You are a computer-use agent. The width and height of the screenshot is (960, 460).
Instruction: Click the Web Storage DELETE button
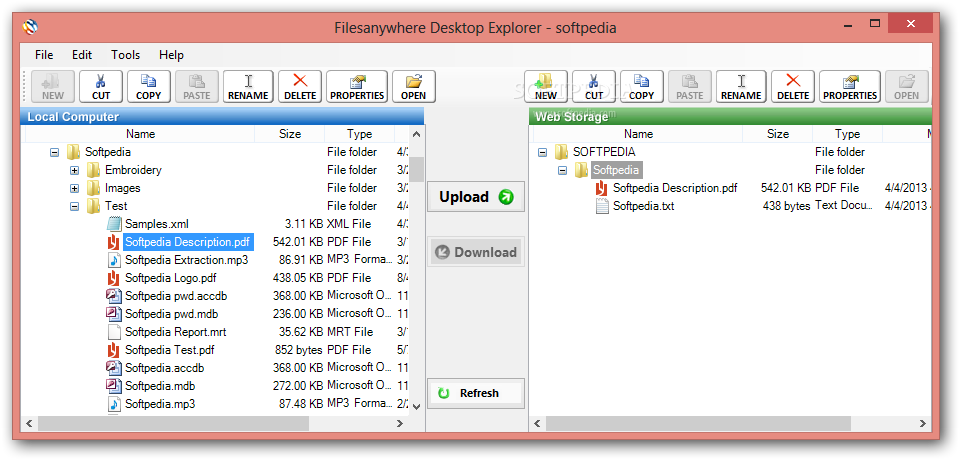point(793,86)
